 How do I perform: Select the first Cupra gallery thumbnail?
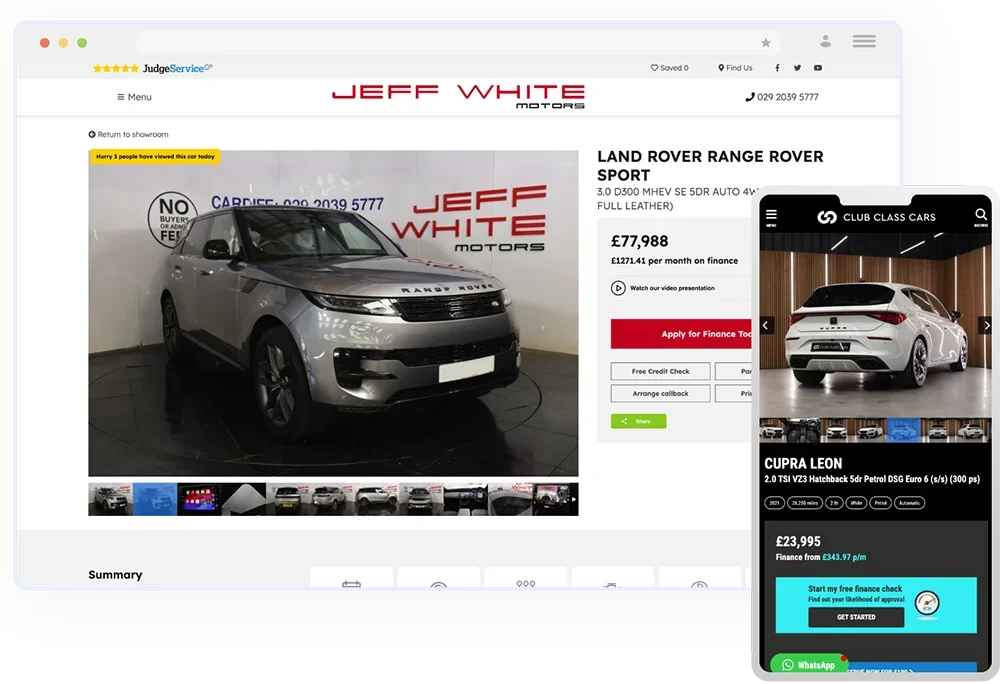[771, 430]
